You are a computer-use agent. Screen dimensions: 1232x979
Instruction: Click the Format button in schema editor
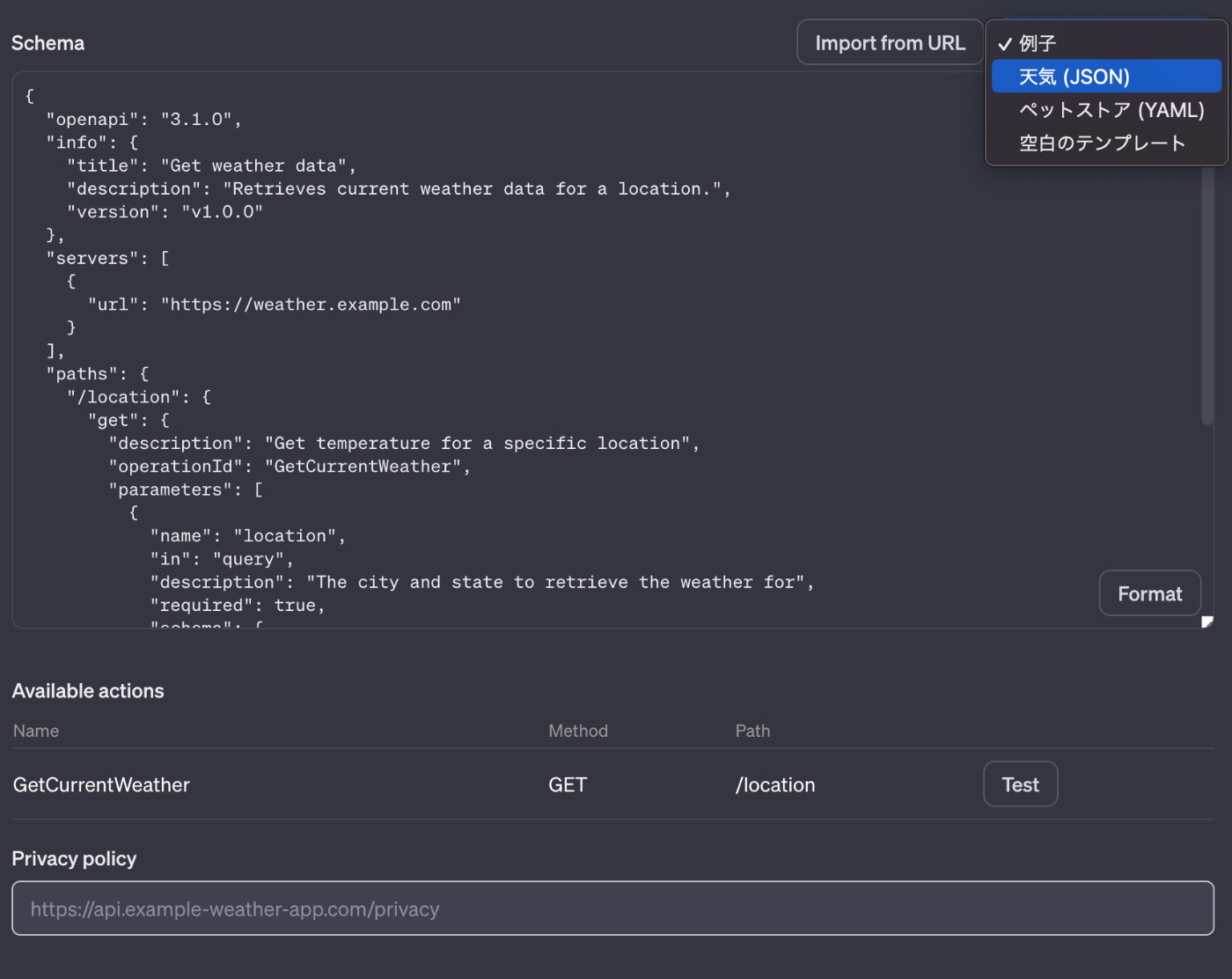[1150, 594]
